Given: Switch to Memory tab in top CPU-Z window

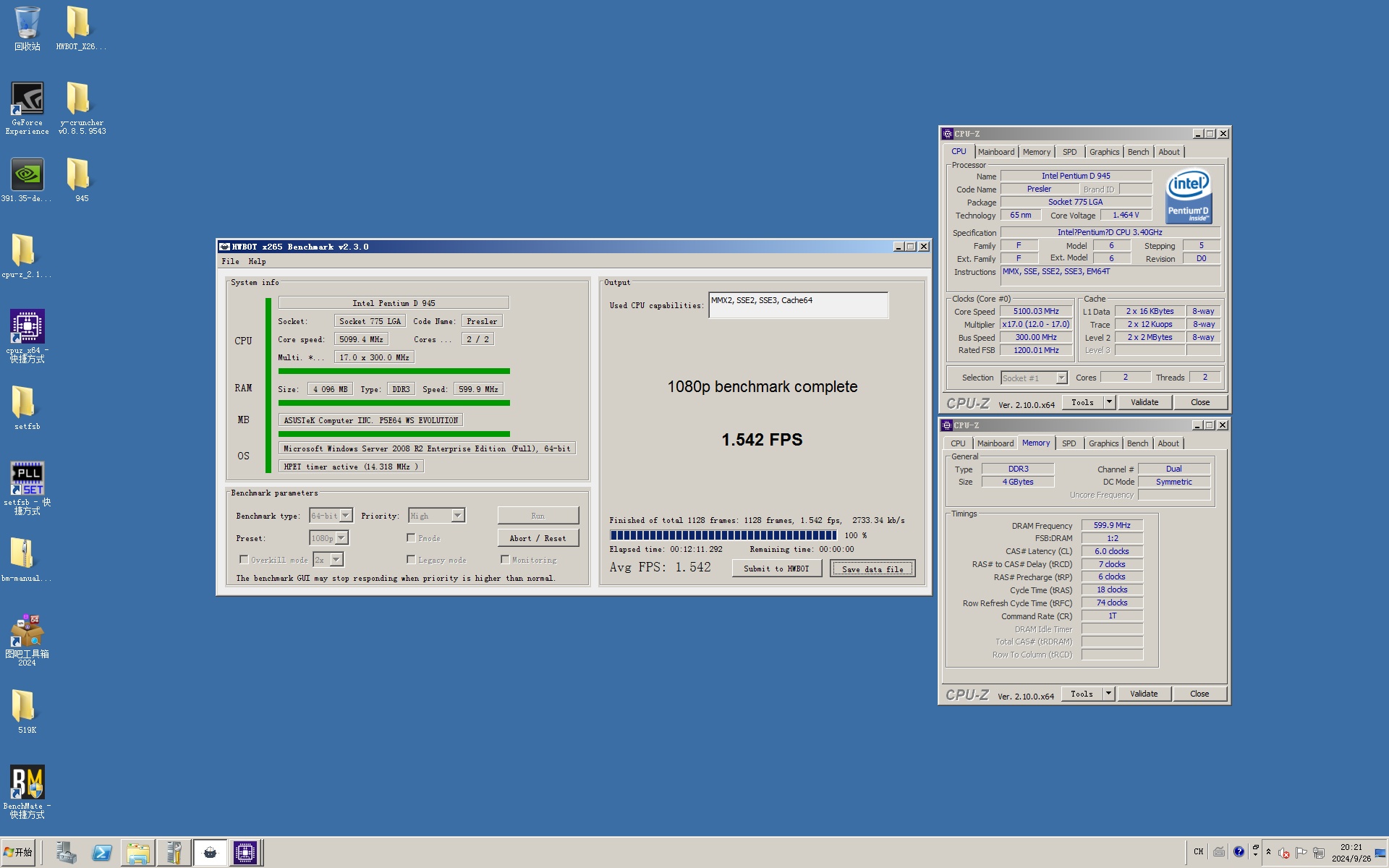Looking at the screenshot, I should (x=1037, y=152).
